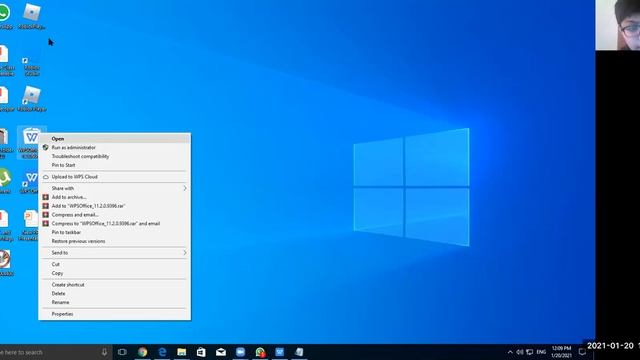Select Upload to WPS Cloud
Image resolution: width=640 pixels, height=360 pixels.
point(114,177)
